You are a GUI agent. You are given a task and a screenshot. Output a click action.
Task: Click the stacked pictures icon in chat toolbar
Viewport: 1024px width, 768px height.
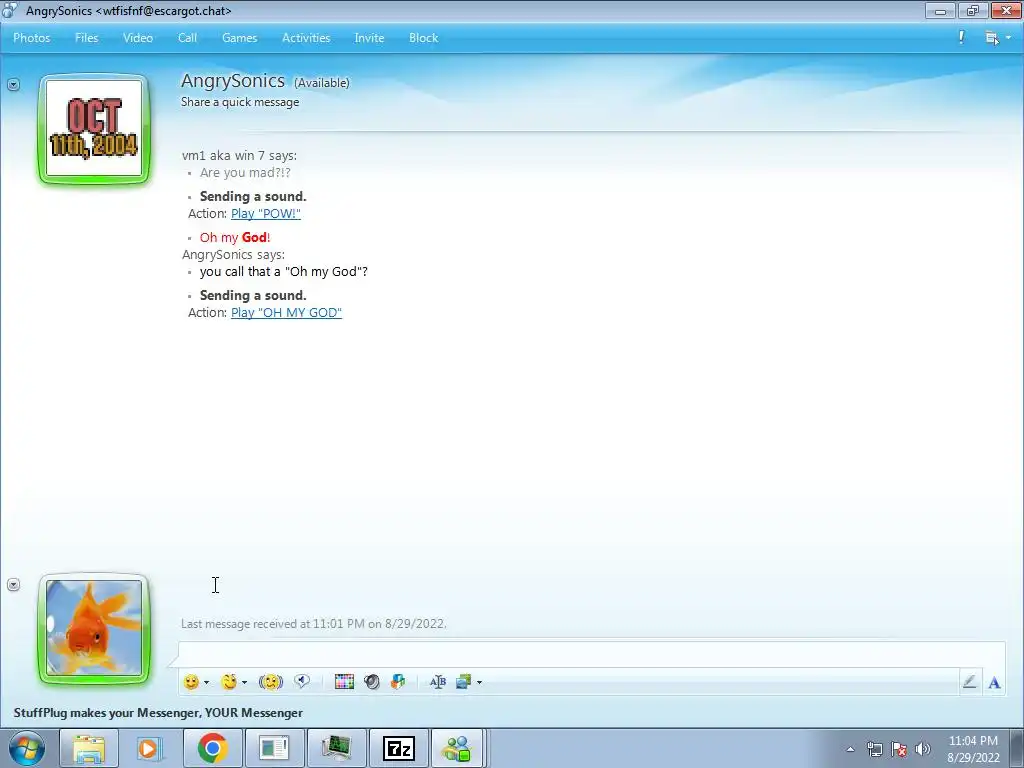tap(464, 682)
